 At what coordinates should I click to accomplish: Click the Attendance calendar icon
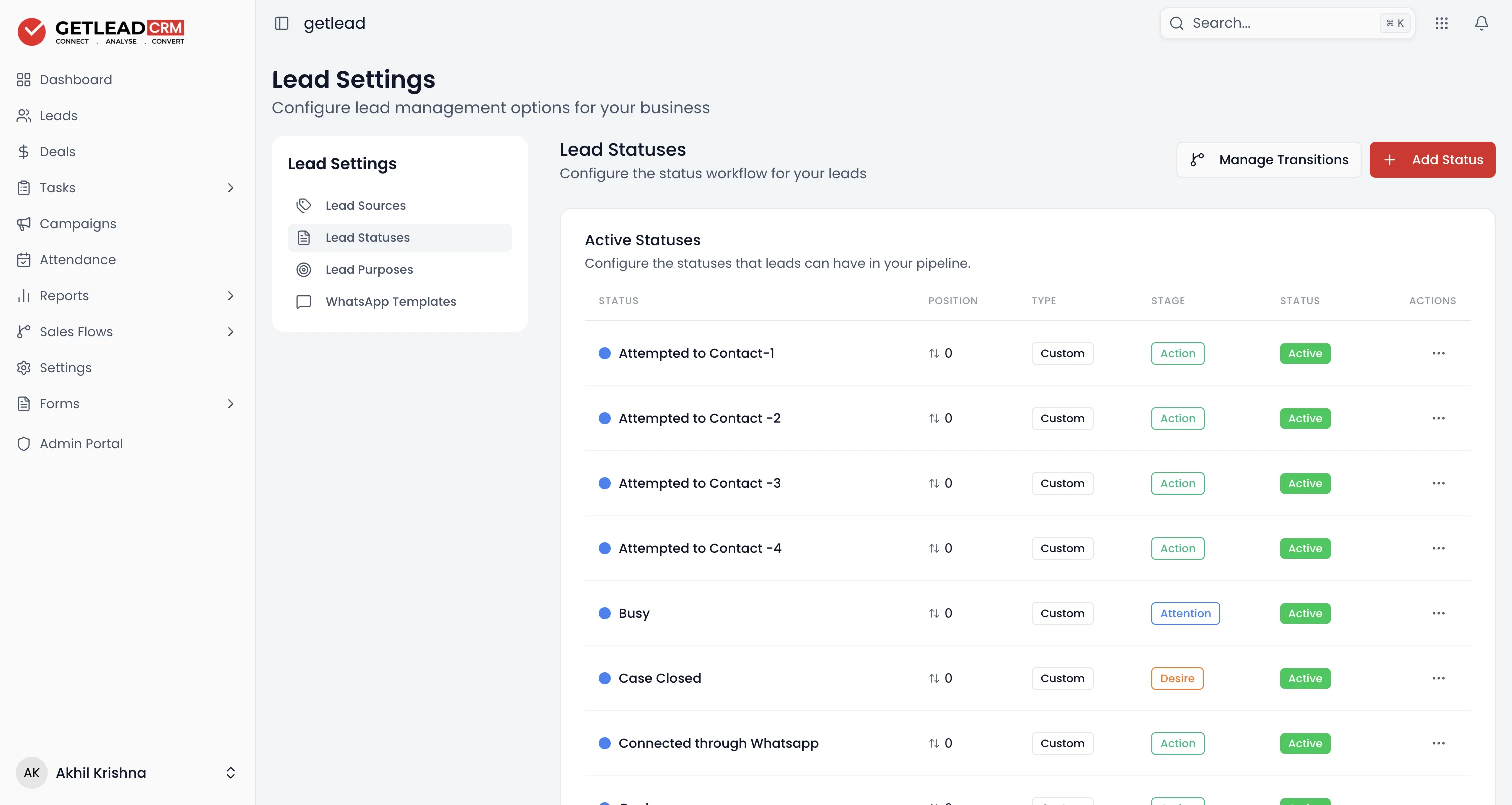pyautogui.click(x=24, y=260)
